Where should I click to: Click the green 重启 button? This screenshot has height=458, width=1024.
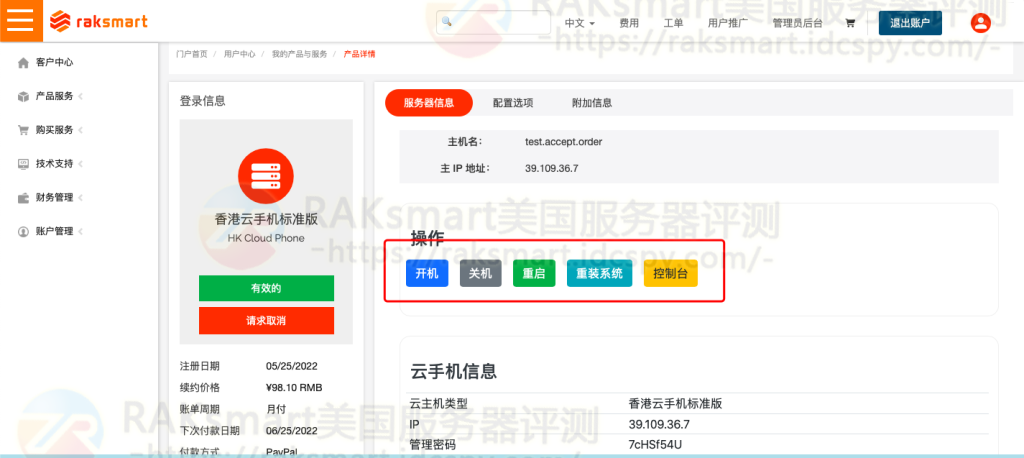[534, 273]
